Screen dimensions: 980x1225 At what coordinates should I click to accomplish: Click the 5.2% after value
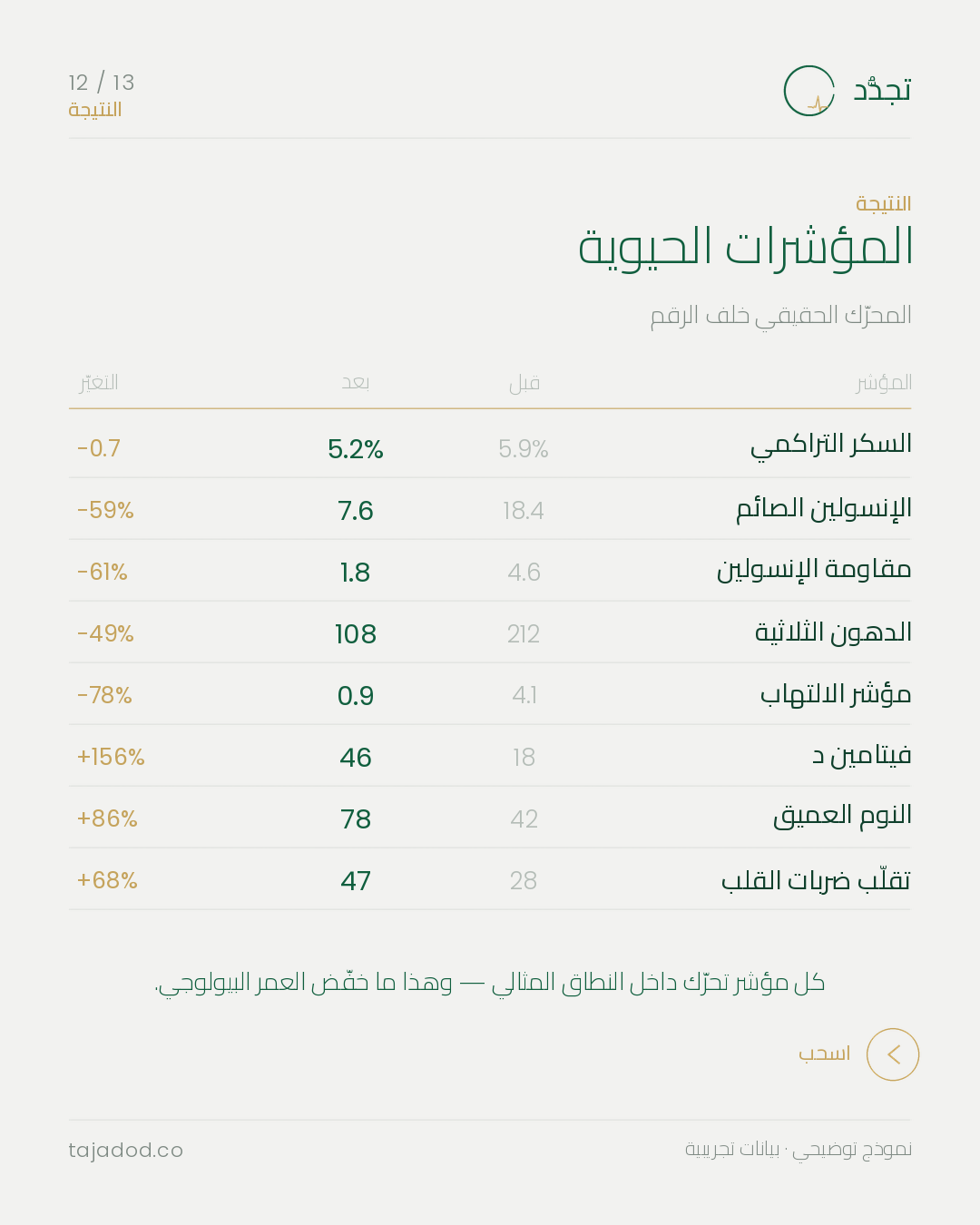(356, 449)
